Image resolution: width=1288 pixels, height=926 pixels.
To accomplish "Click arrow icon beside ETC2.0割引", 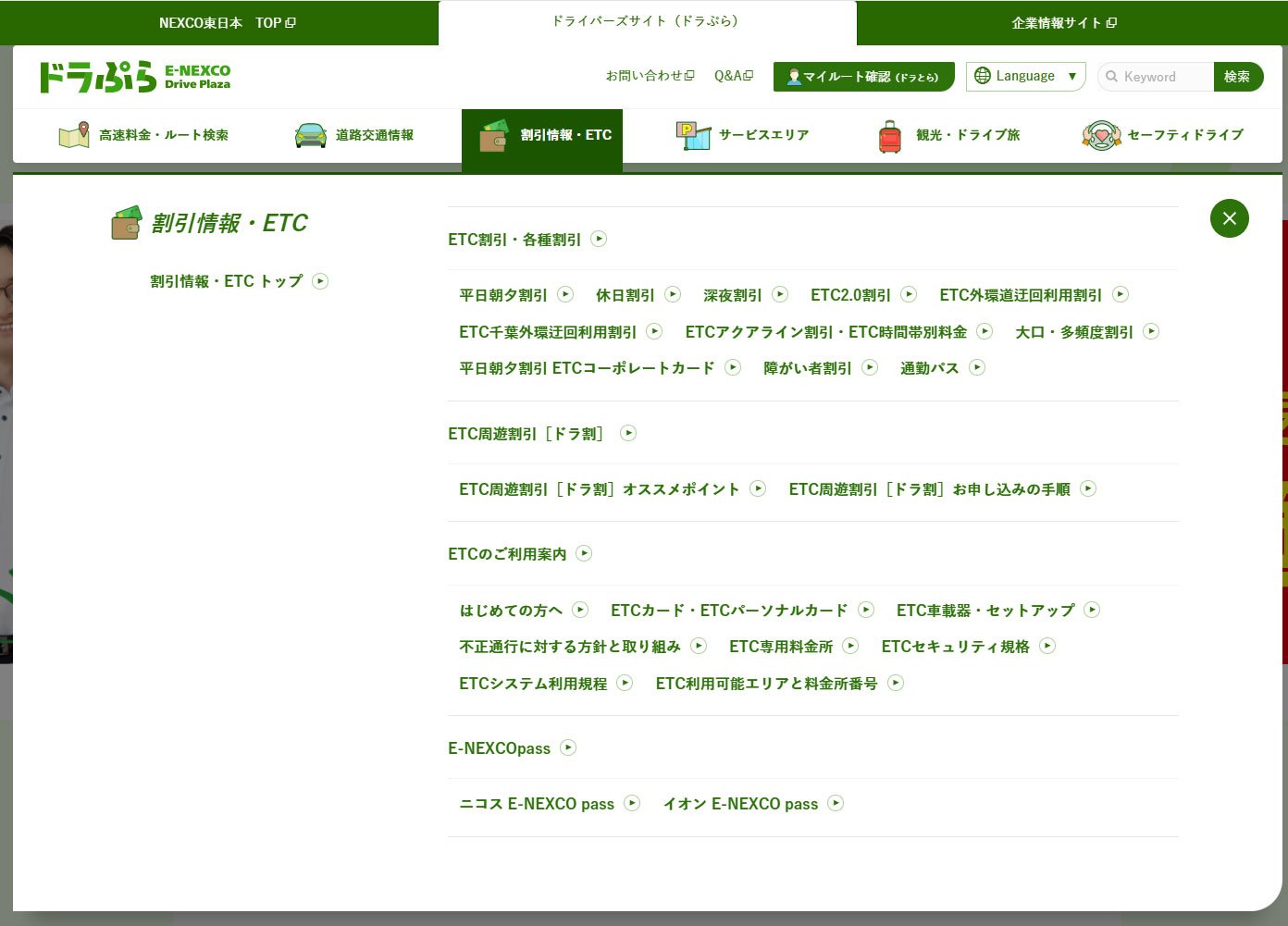I will coord(909,294).
